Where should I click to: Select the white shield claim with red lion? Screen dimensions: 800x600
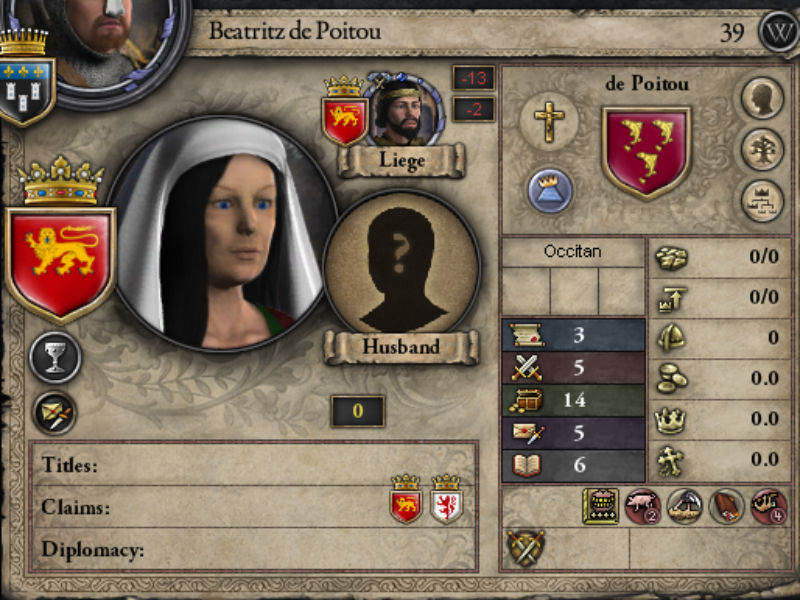(x=446, y=499)
